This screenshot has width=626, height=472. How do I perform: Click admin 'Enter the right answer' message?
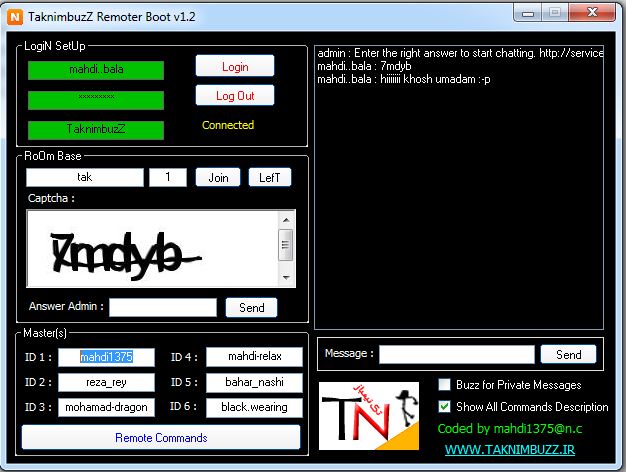(x=460, y=53)
